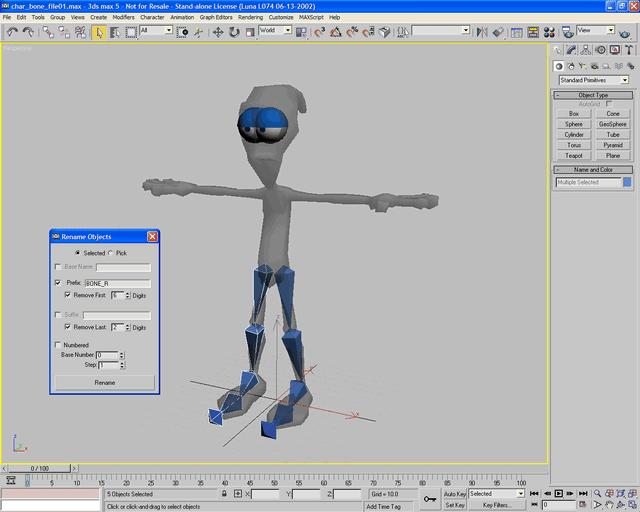The height and width of the screenshot is (512, 640).
Task: Click the Undo arrow in main toolbar
Action: pyautogui.click(x=11, y=32)
